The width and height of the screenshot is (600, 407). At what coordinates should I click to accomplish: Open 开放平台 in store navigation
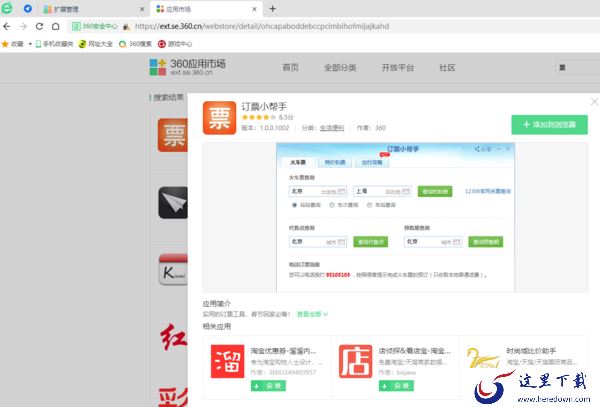(x=398, y=68)
